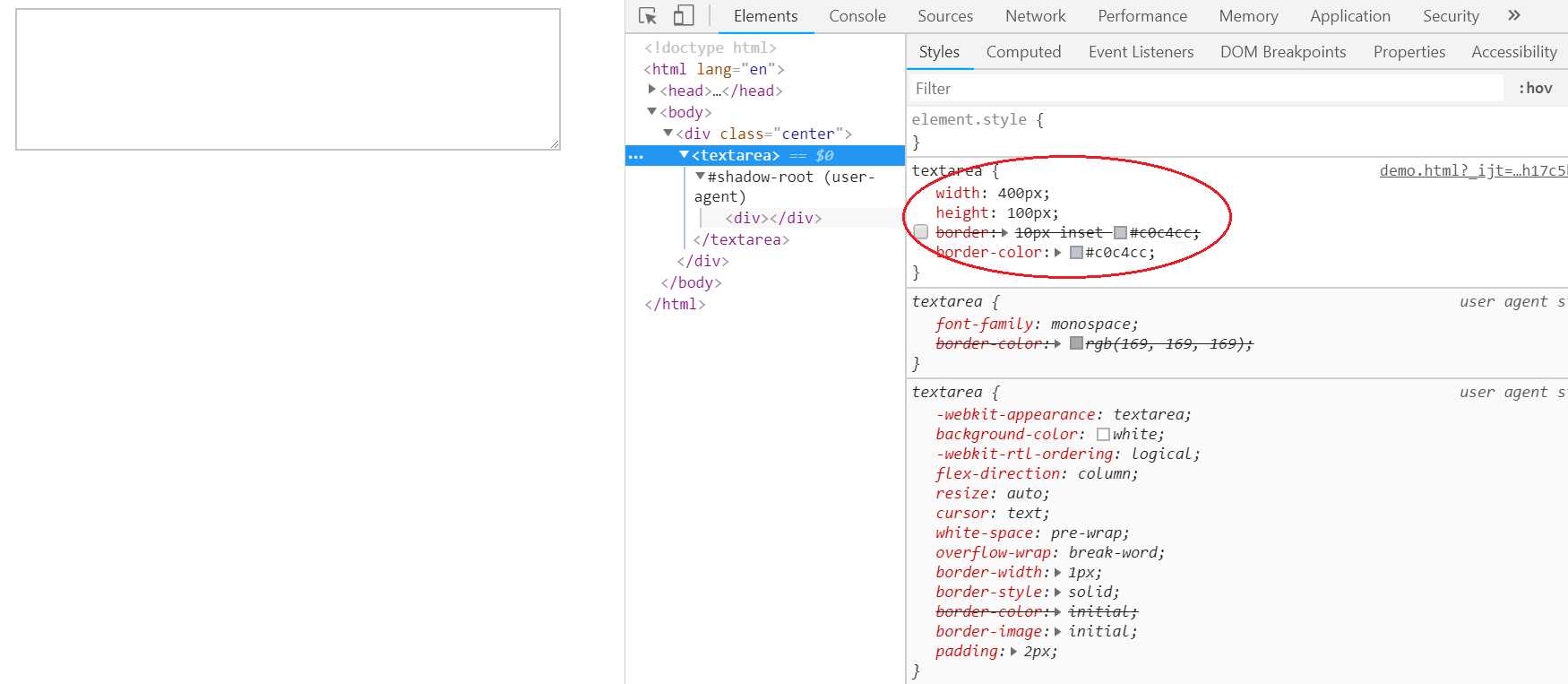Screen dimensions: 1568x684
Task: Open the demo.html stylesheet source link
Action: 1473,170
